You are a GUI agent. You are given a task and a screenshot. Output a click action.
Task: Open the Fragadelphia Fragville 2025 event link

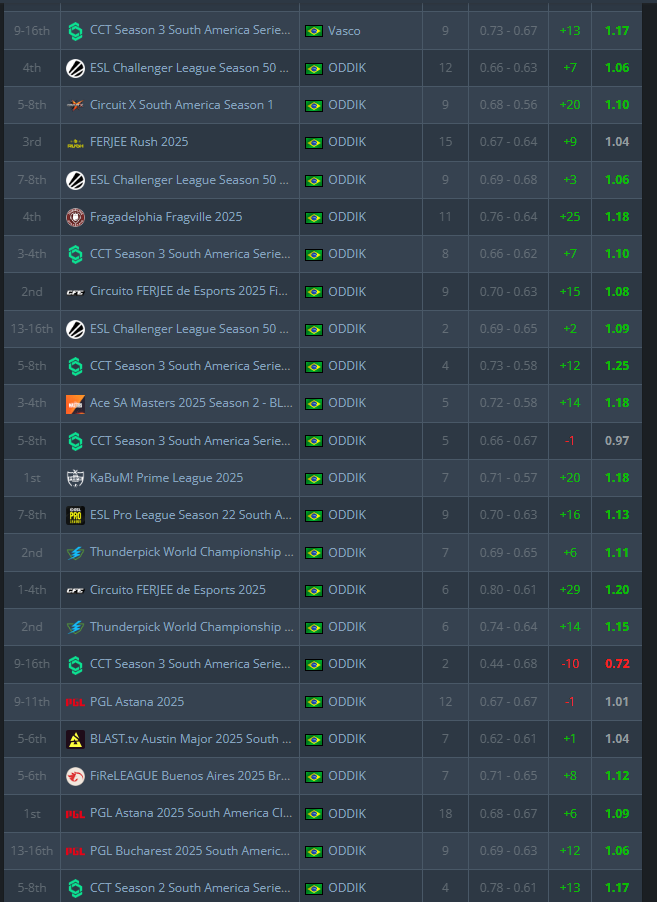(x=166, y=217)
